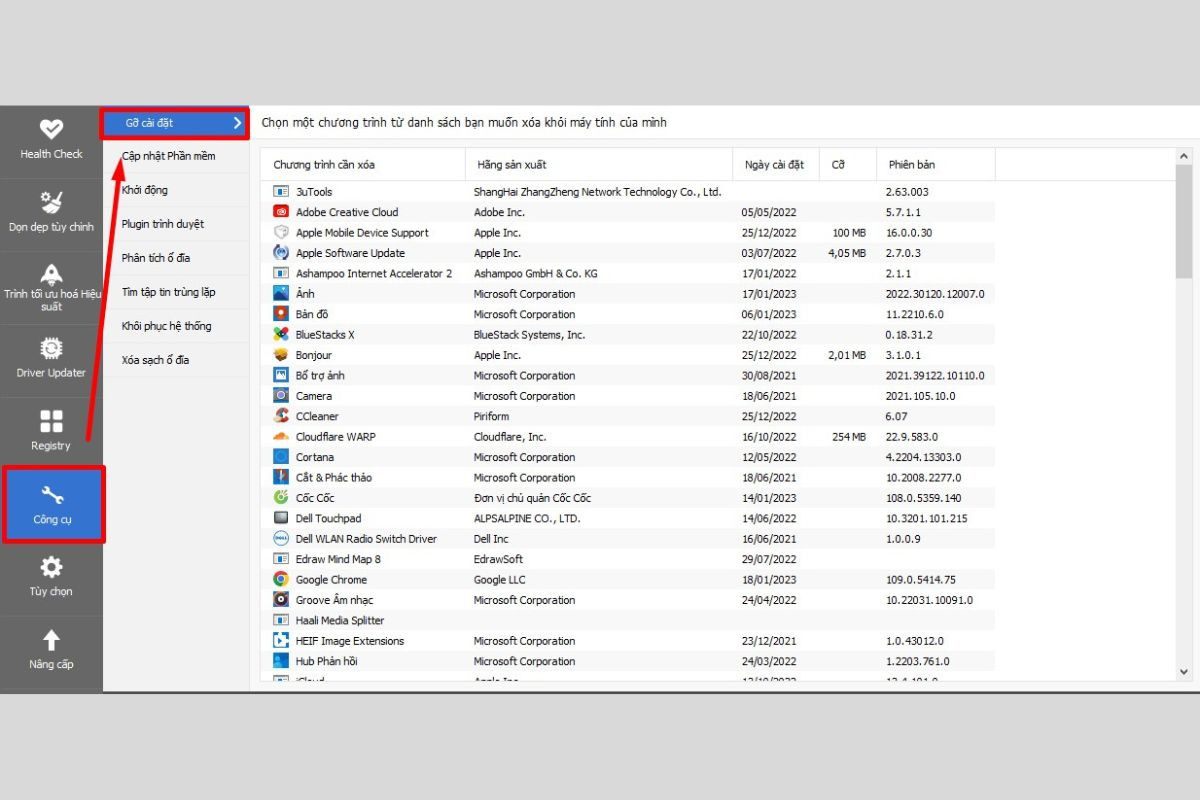Open Tùy chọn settings gear icon
The image size is (1200, 800).
[x=51, y=567]
